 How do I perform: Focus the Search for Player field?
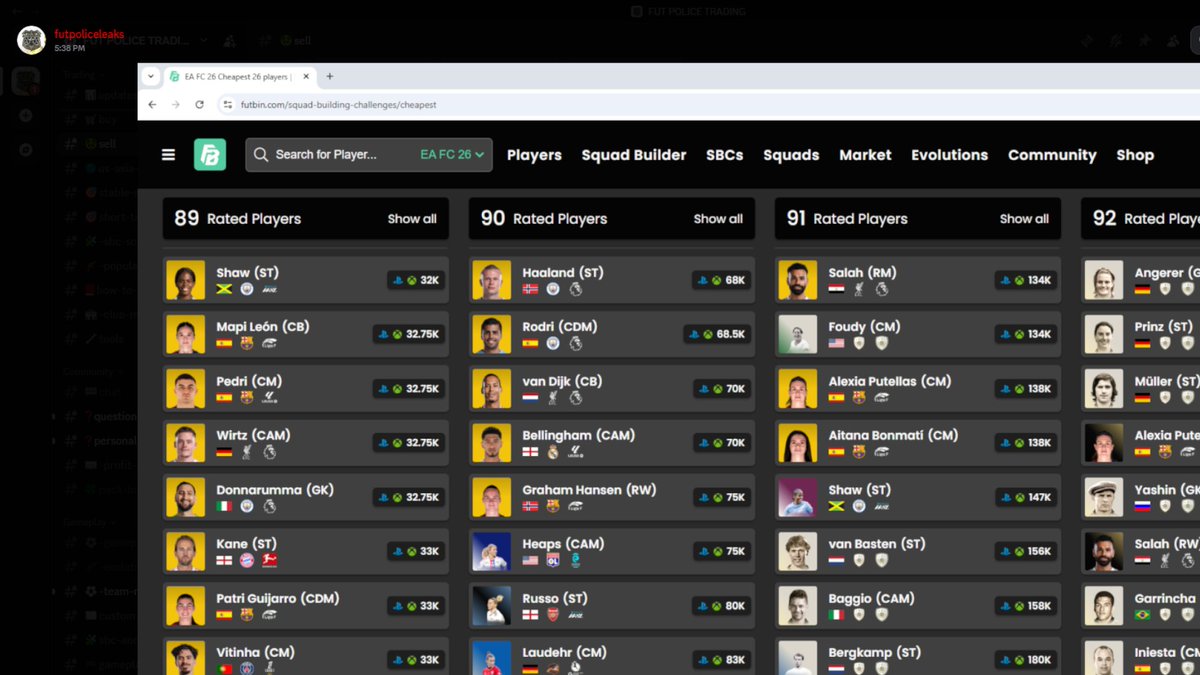(369, 155)
